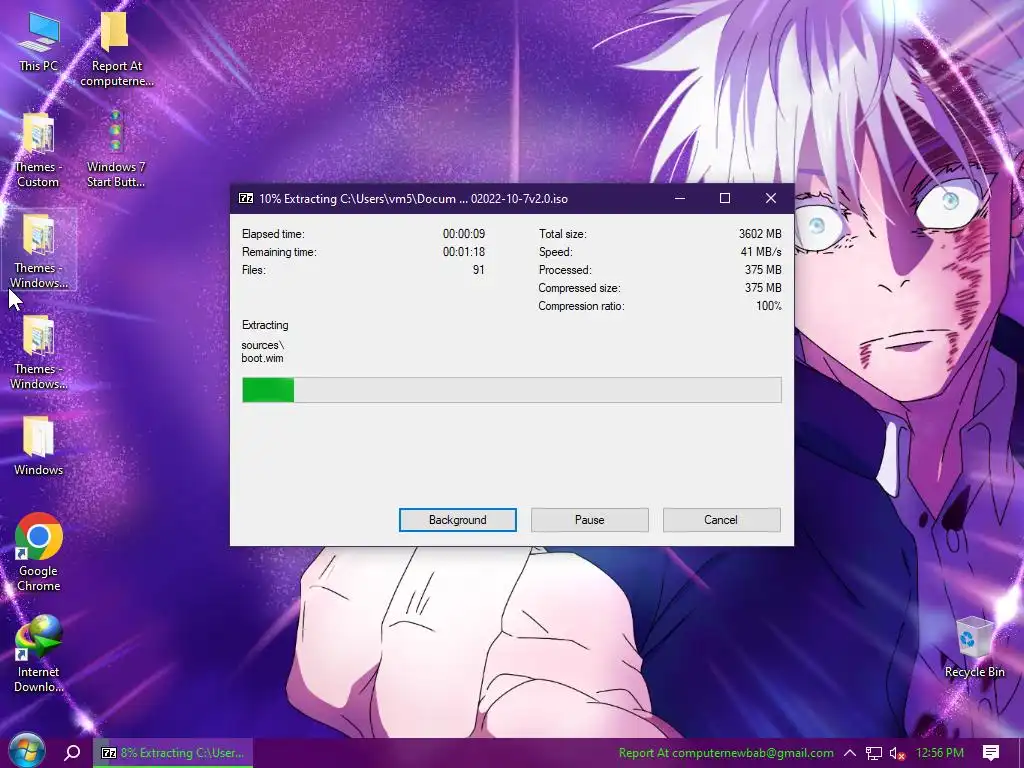Viewport: 1024px width, 768px height.
Task: Click the Compression ratio value 100%
Action: pyautogui.click(x=769, y=306)
